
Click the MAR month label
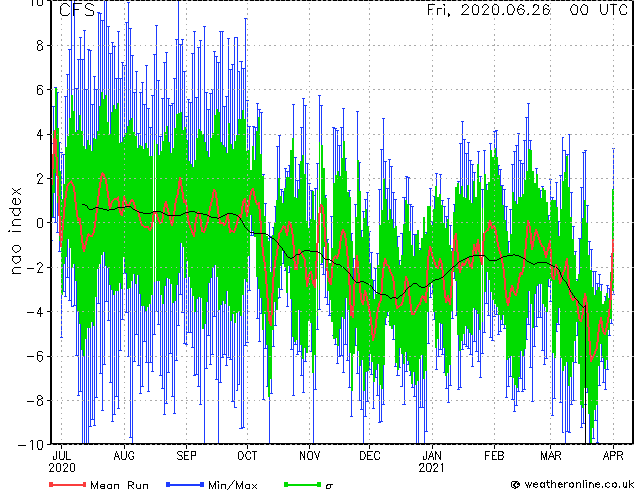[551, 456]
